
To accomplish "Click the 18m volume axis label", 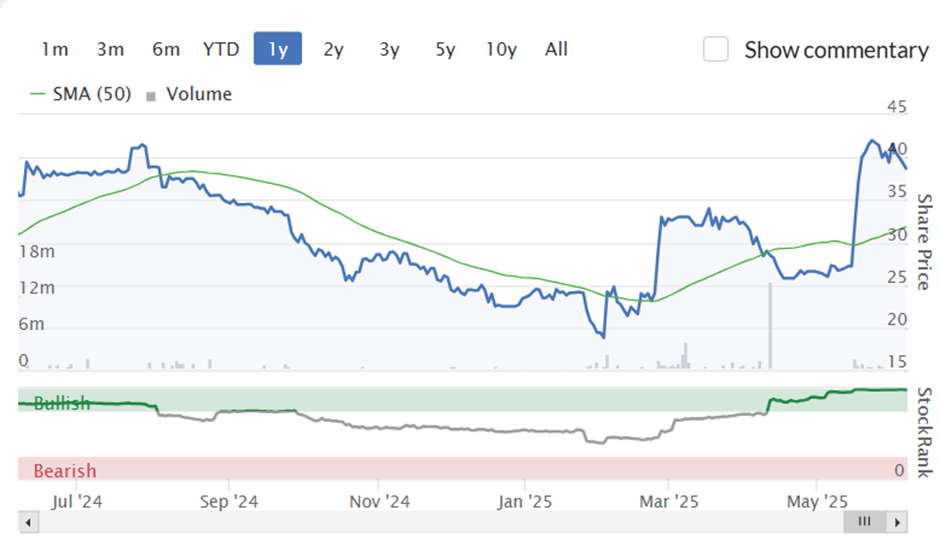I will pyautogui.click(x=37, y=251).
